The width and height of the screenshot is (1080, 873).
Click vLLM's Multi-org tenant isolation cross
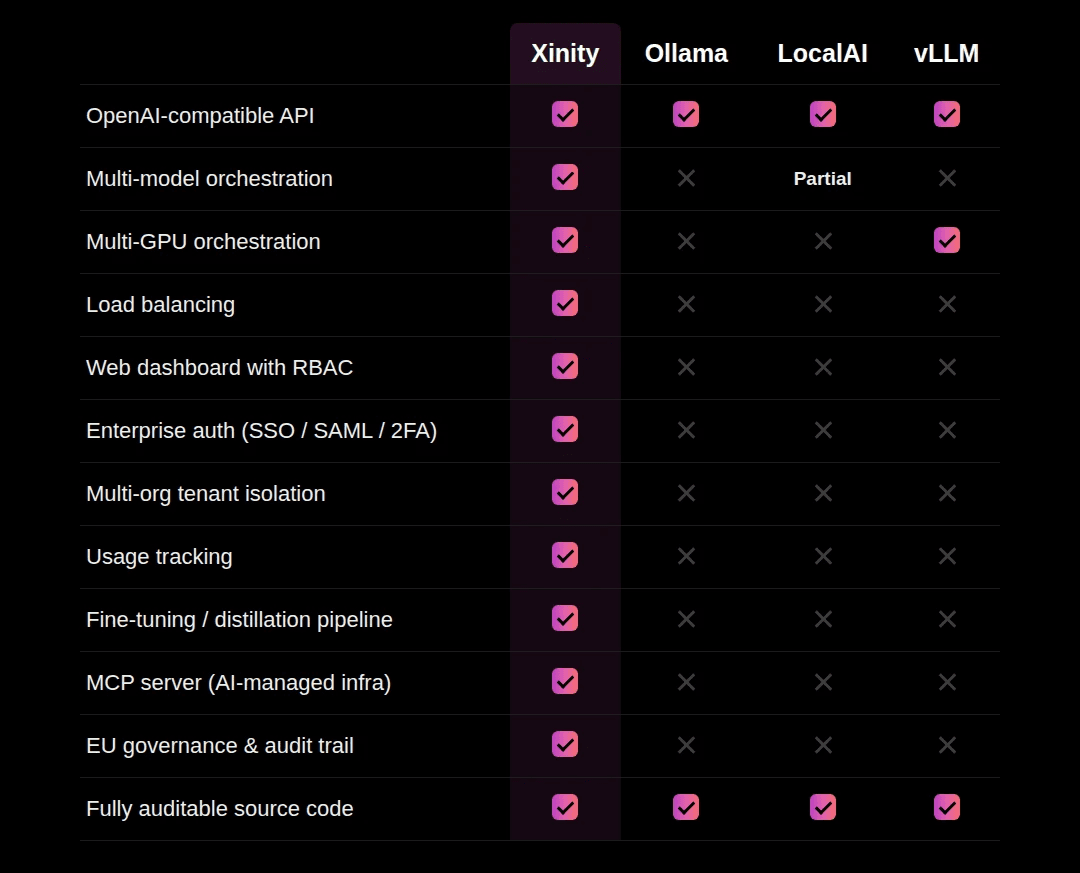[947, 493]
